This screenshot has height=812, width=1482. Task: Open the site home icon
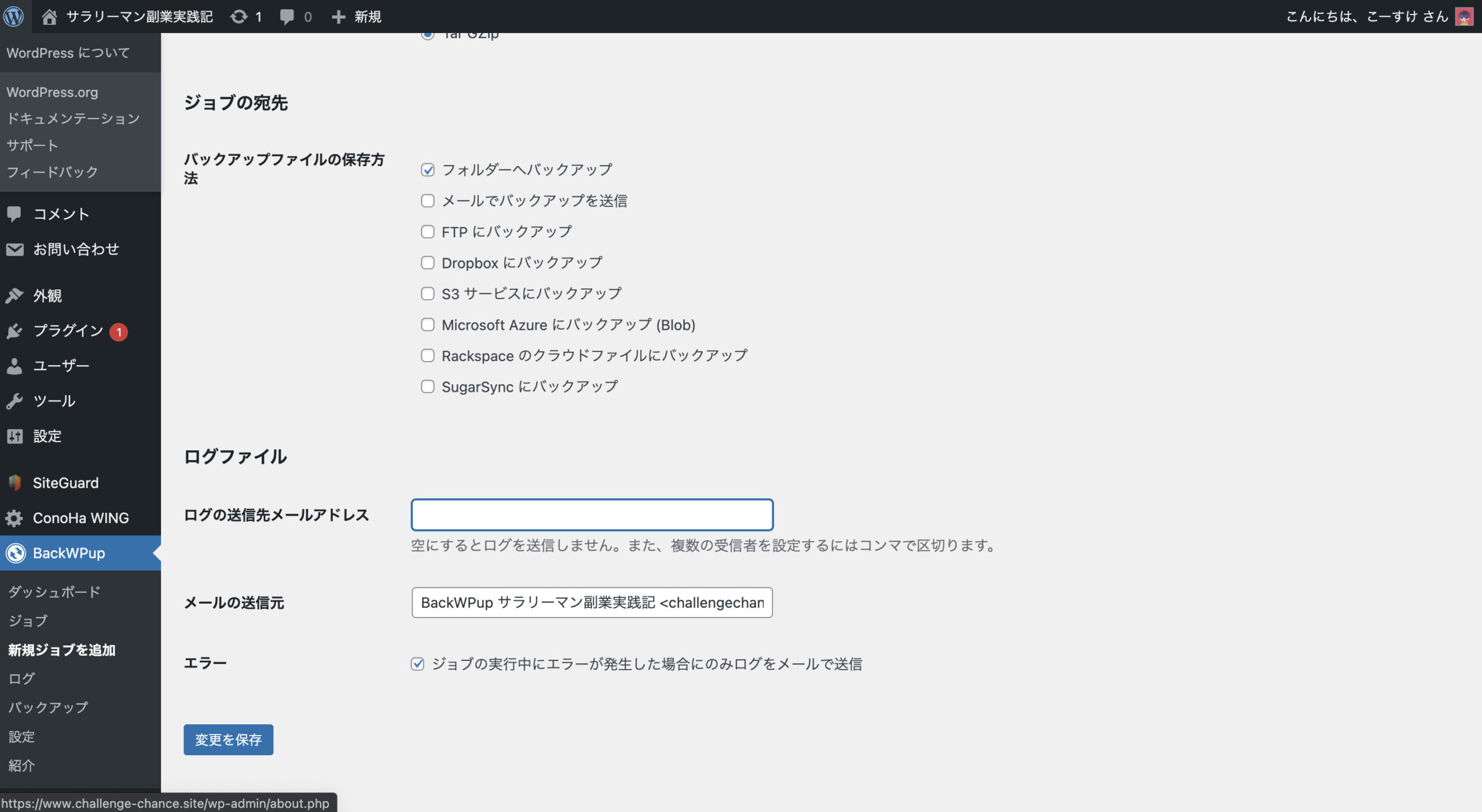tap(49, 17)
